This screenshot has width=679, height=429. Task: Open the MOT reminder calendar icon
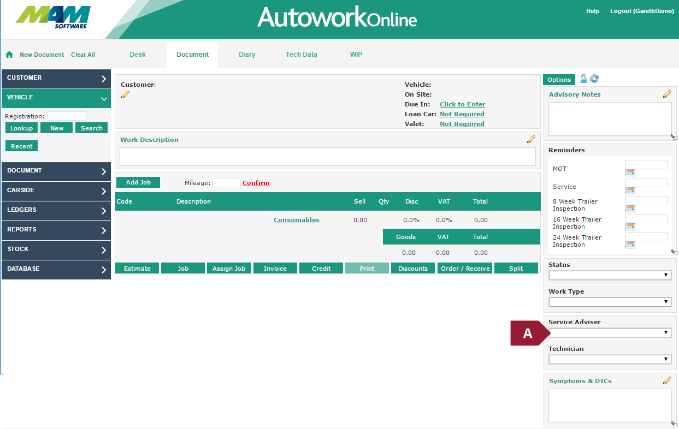pyautogui.click(x=630, y=173)
